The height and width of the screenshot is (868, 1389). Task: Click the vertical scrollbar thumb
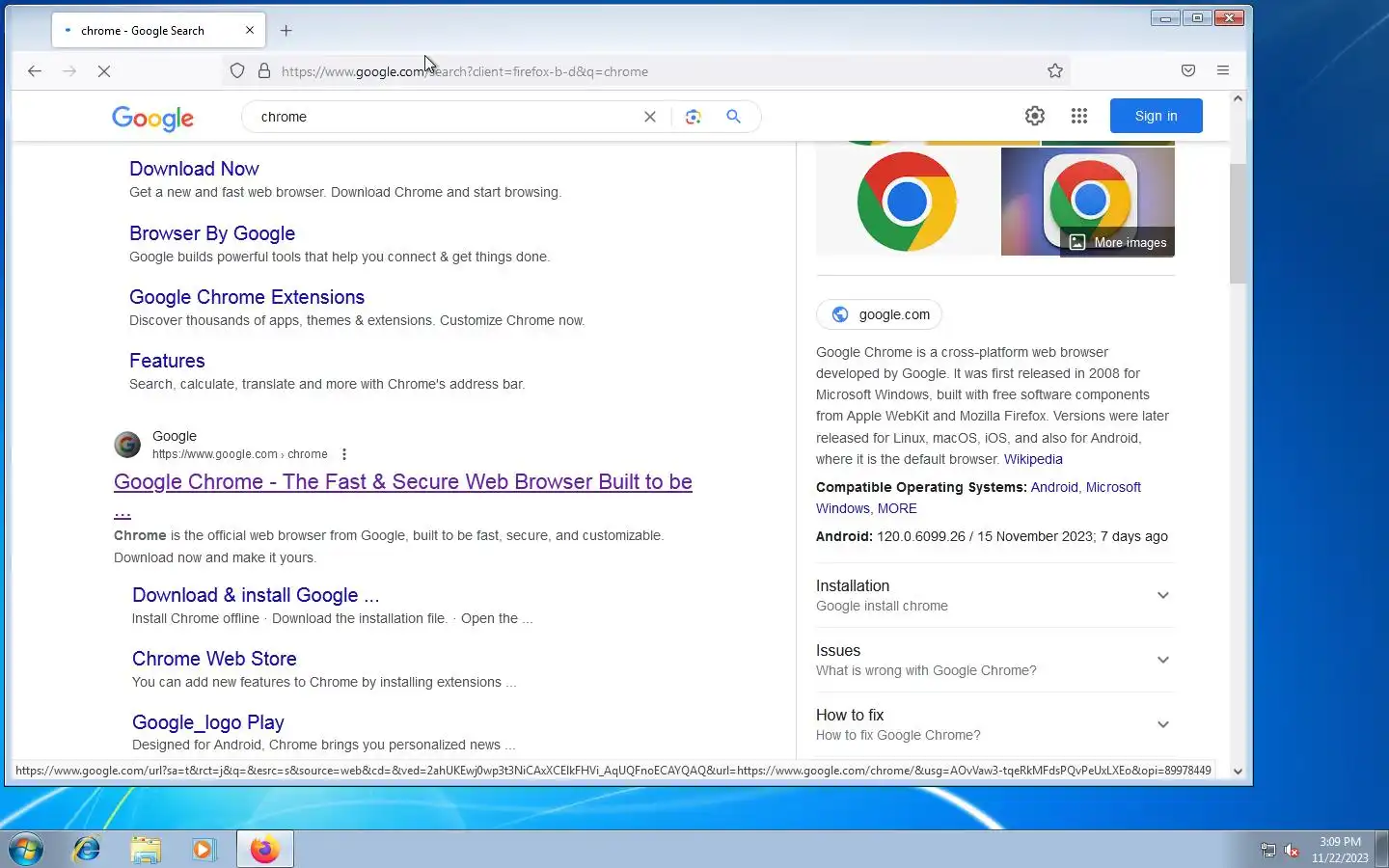pos(1238,224)
